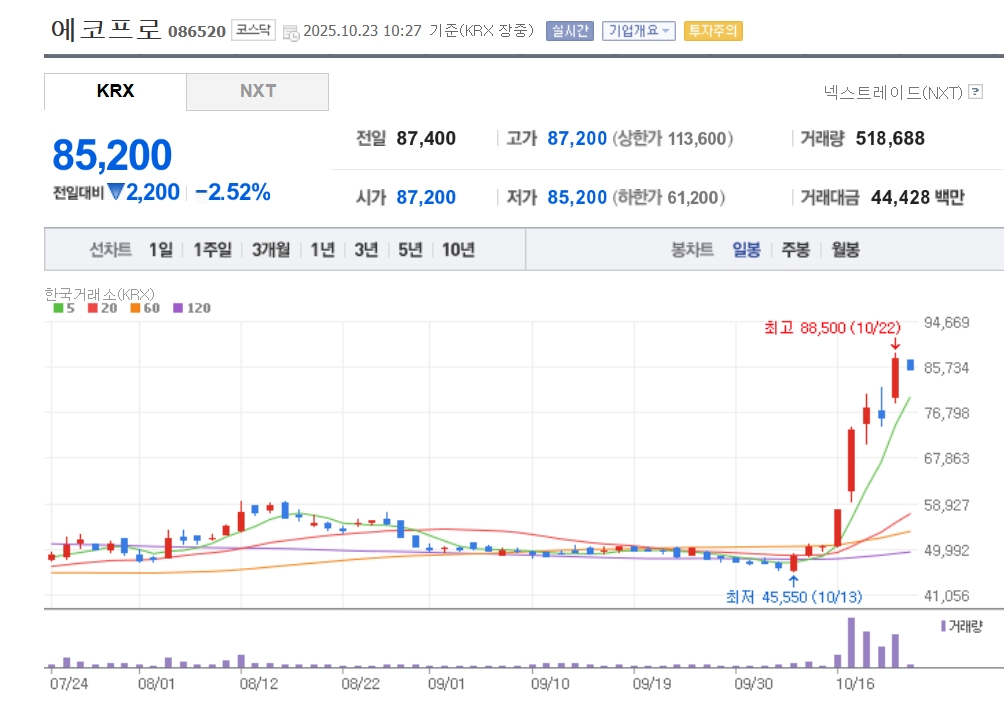Expand the 기업개요 dropdown
The height and width of the screenshot is (716, 1004).
640,30
